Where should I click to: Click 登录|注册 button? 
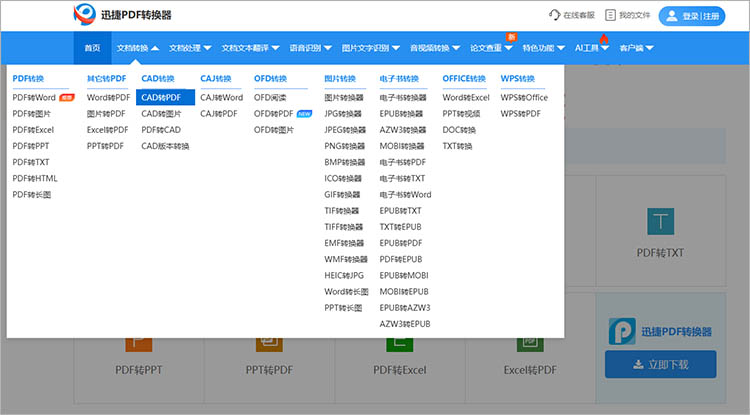tap(692, 16)
